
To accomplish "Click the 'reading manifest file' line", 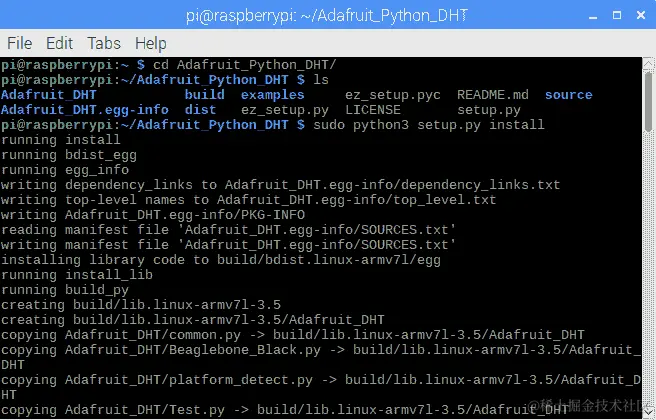I will pyautogui.click(x=228, y=230).
